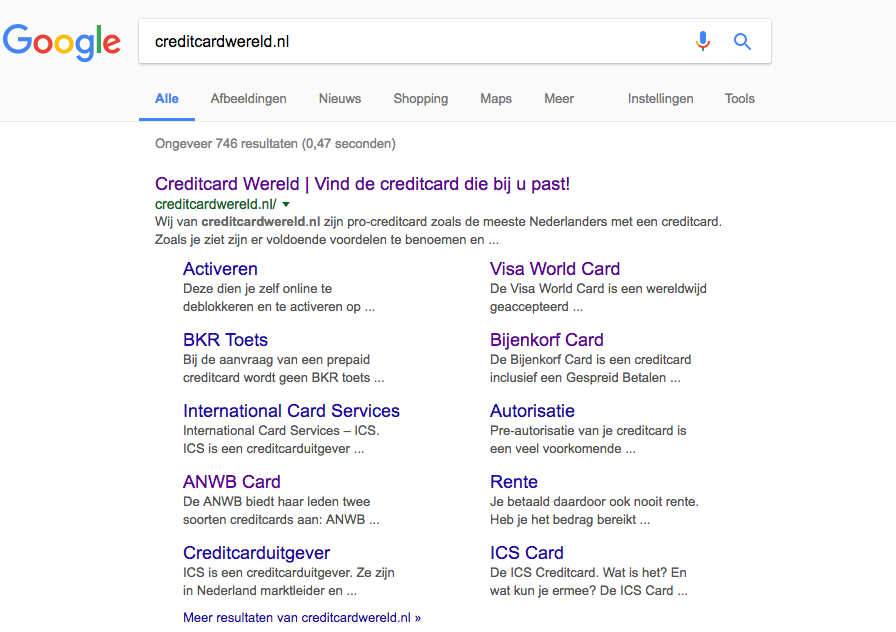Visit the BKR Toets sitelink
Screen dimensions: 896x632
tap(225, 339)
